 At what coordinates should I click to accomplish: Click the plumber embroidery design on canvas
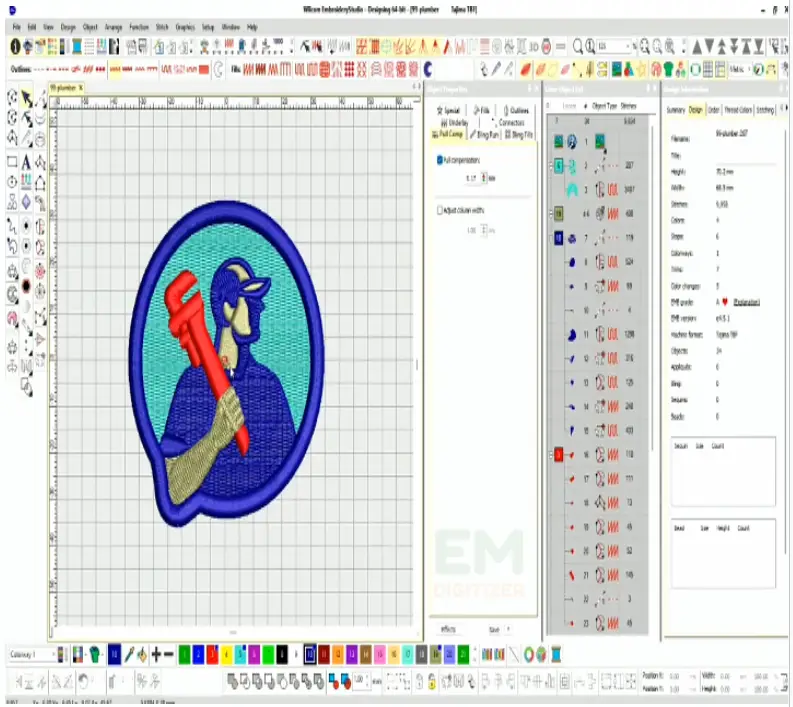tap(227, 364)
